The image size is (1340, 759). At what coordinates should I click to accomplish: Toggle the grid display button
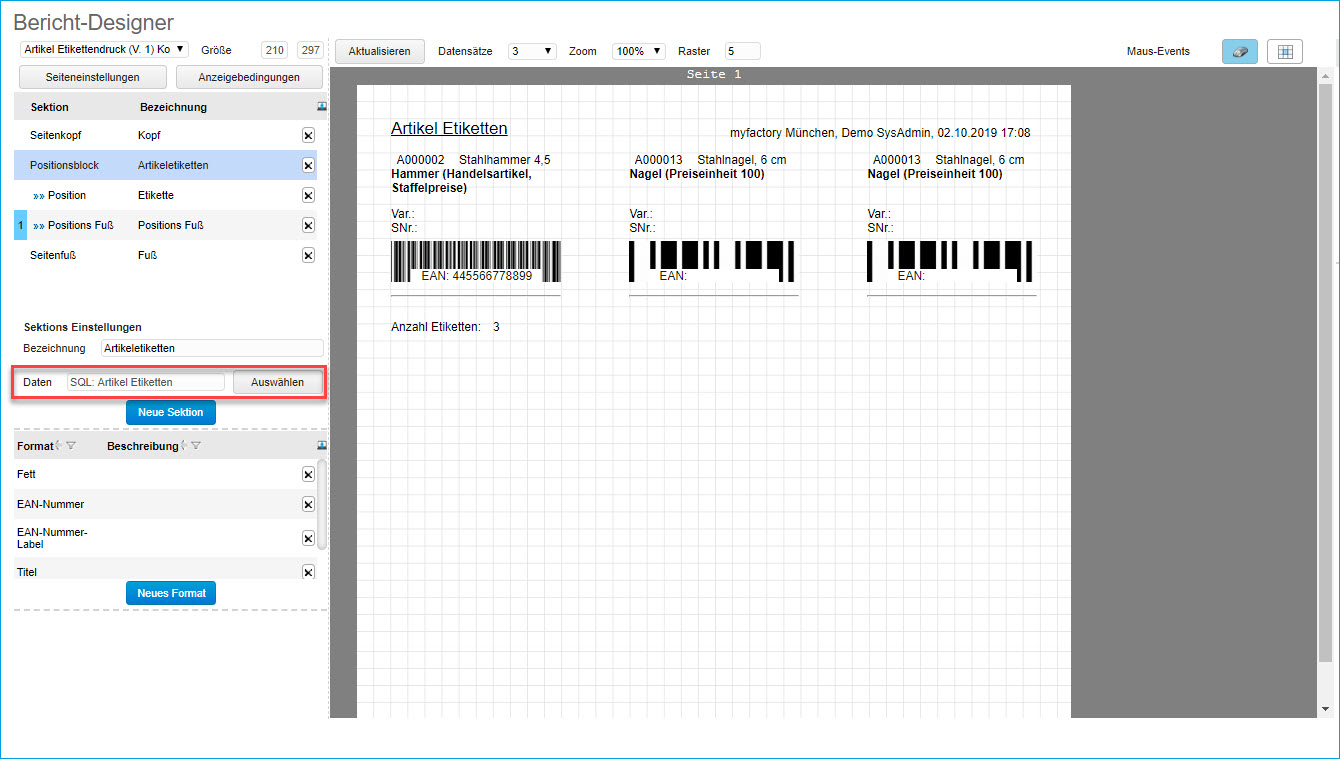(1285, 52)
